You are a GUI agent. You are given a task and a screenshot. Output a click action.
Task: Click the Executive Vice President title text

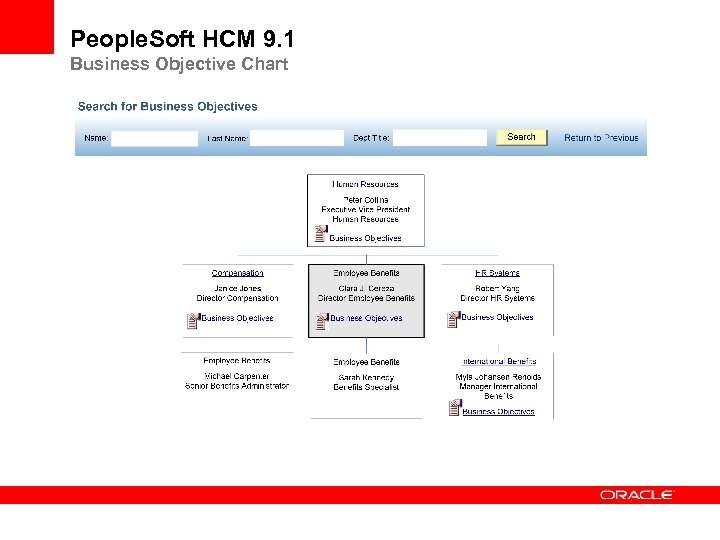click(x=366, y=209)
